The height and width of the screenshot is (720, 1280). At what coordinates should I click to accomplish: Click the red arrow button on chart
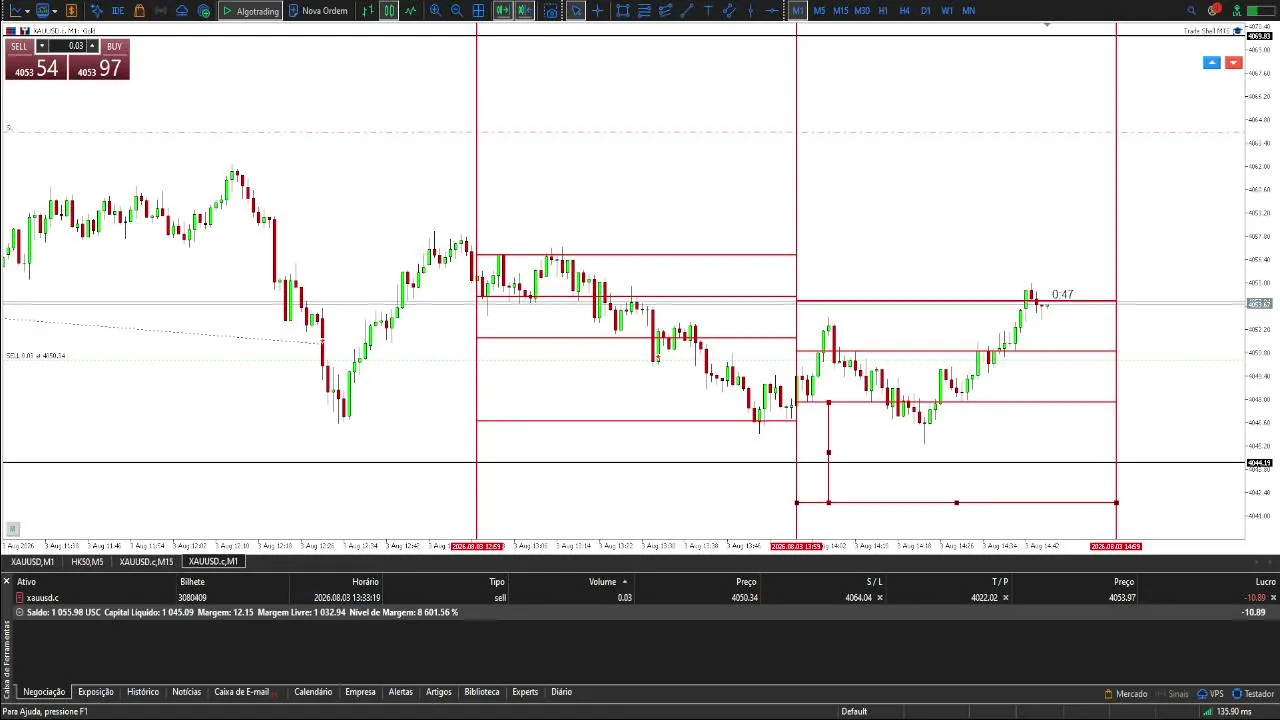click(x=1233, y=63)
